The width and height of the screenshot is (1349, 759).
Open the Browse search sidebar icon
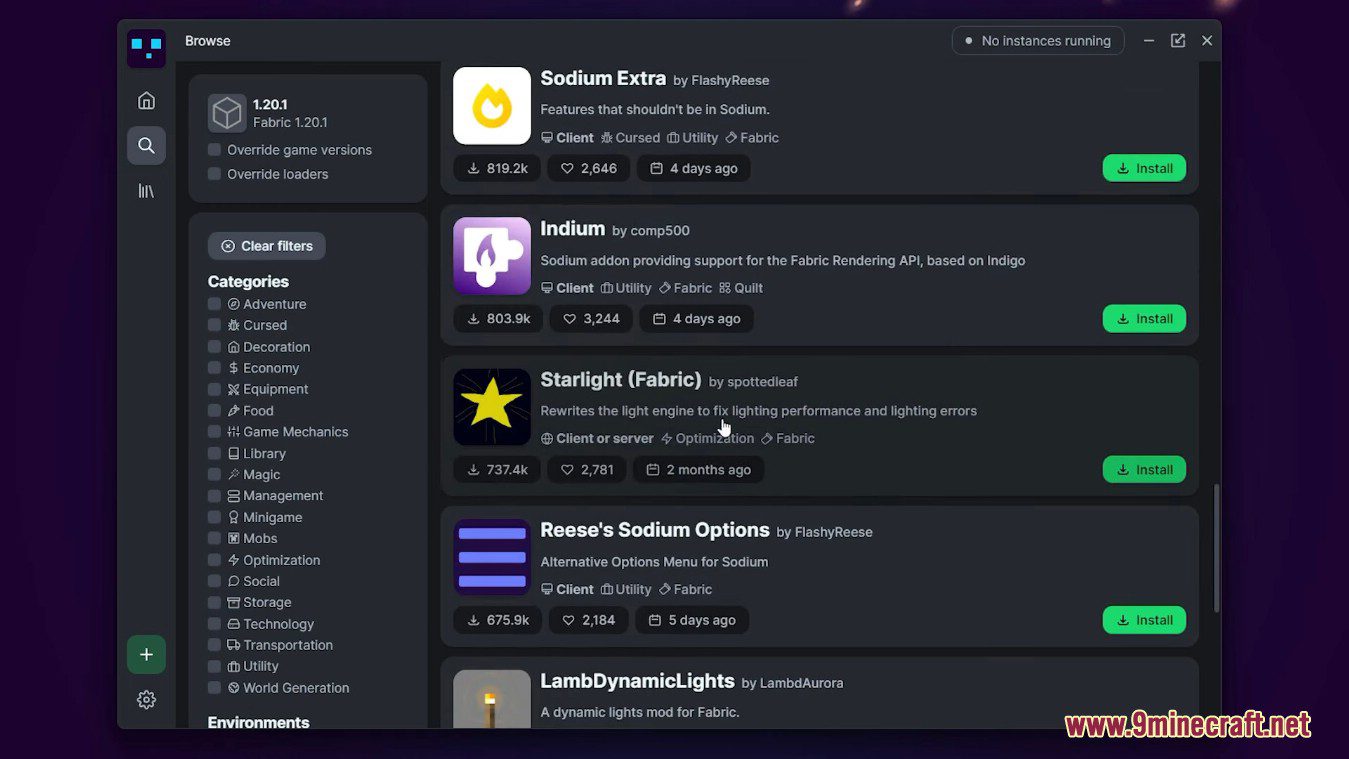tap(146, 145)
